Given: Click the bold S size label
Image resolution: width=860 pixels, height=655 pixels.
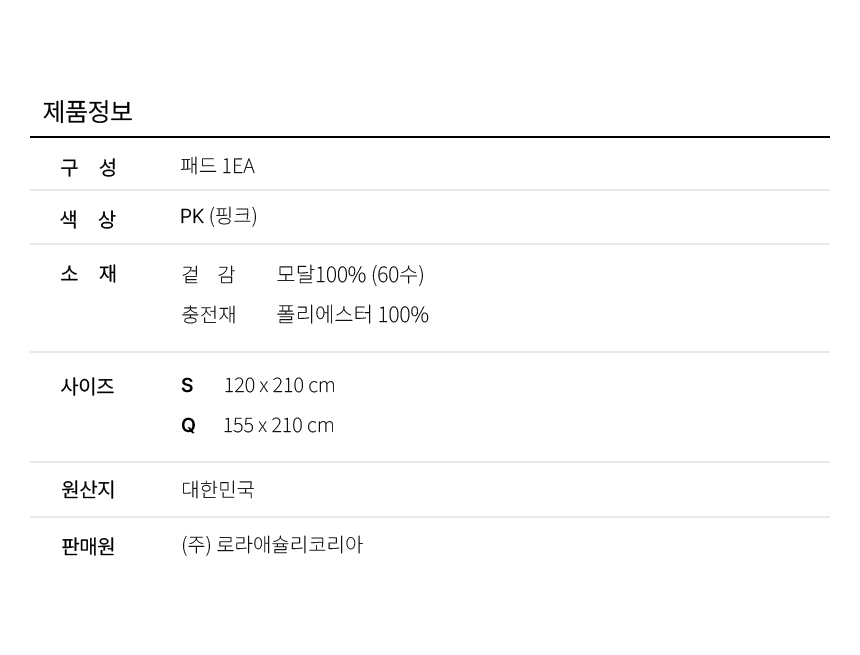Looking at the screenshot, I should pos(187,385).
